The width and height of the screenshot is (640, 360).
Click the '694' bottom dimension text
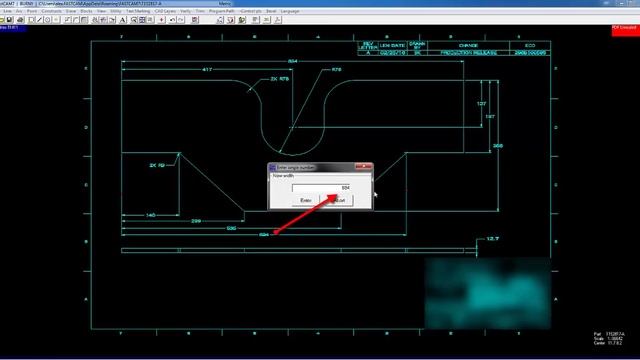pos(264,235)
